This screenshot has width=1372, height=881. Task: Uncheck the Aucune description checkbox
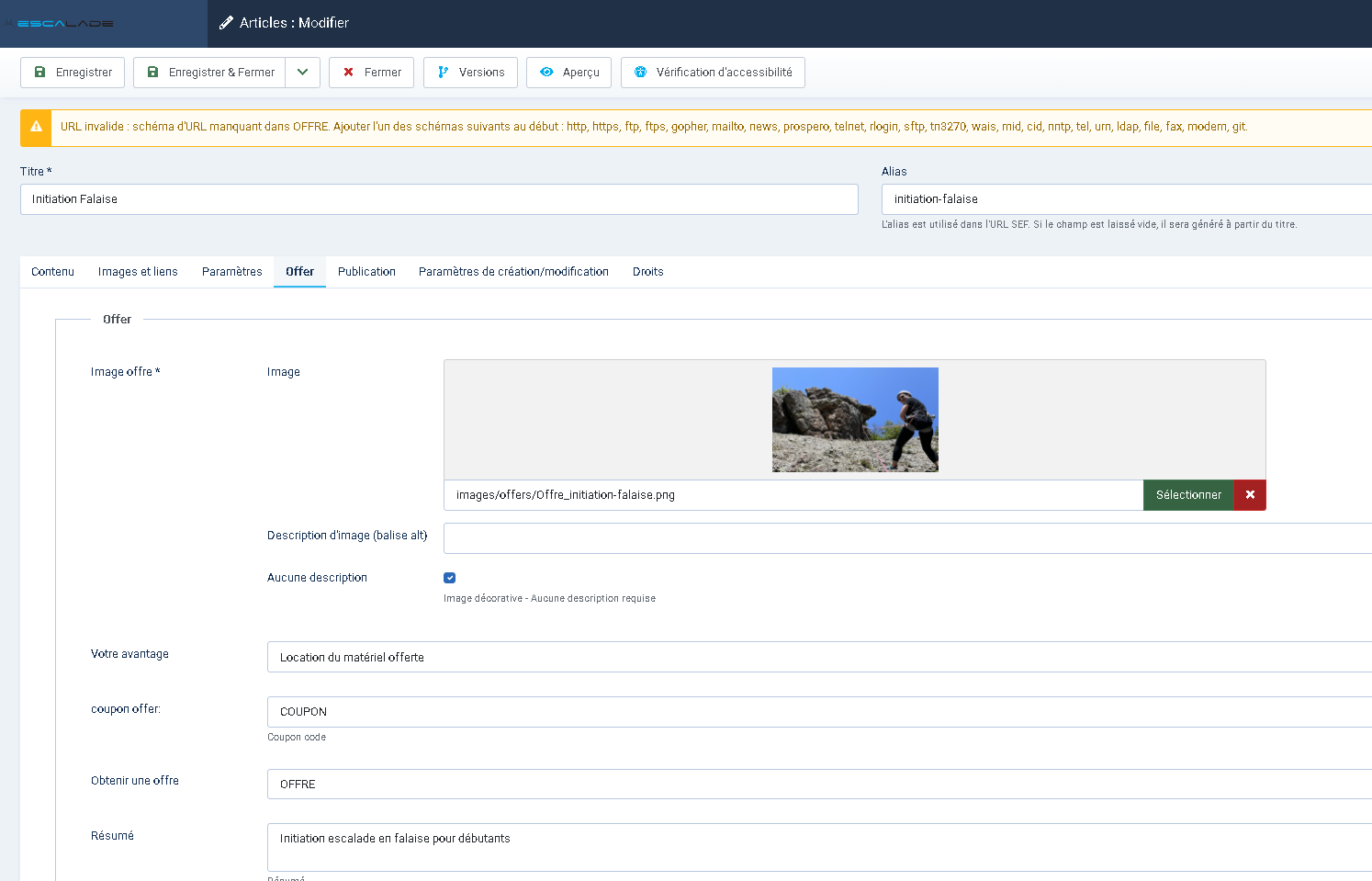click(x=450, y=578)
